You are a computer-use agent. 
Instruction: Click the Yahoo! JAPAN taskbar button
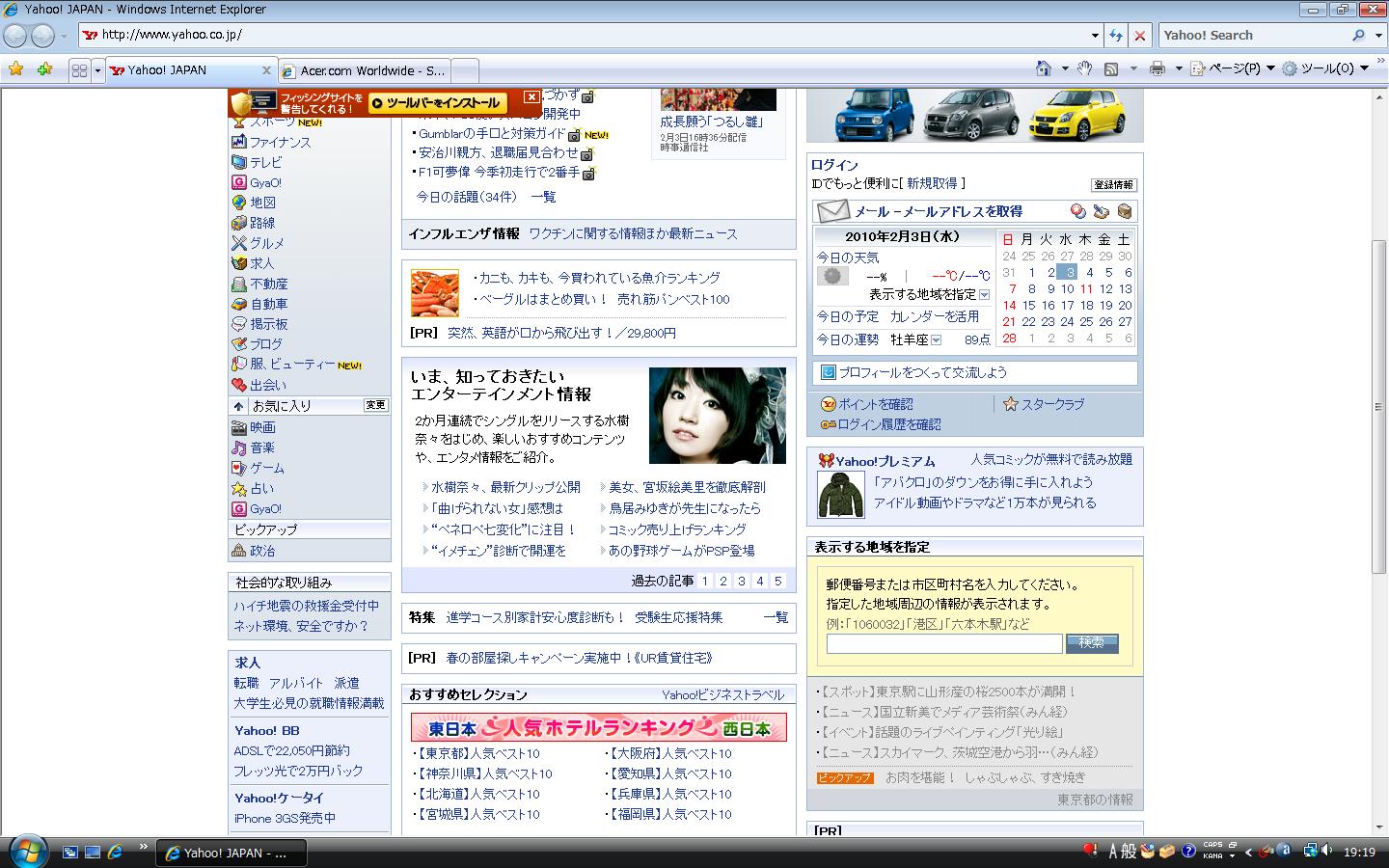(231, 853)
